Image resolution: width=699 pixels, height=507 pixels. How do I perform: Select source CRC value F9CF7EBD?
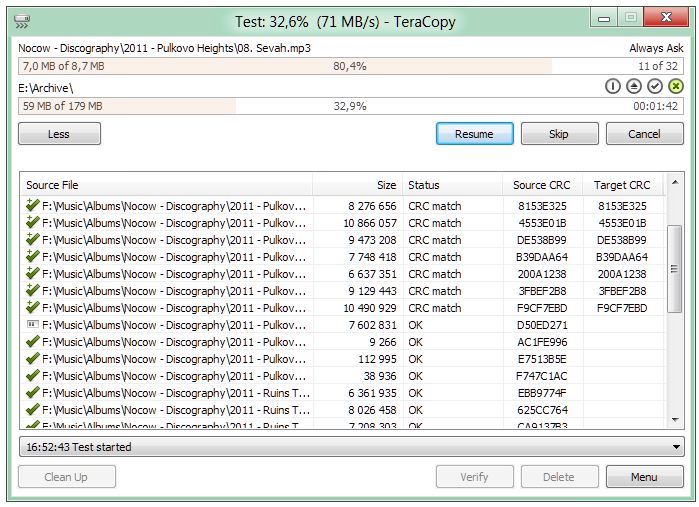[x=542, y=308]
